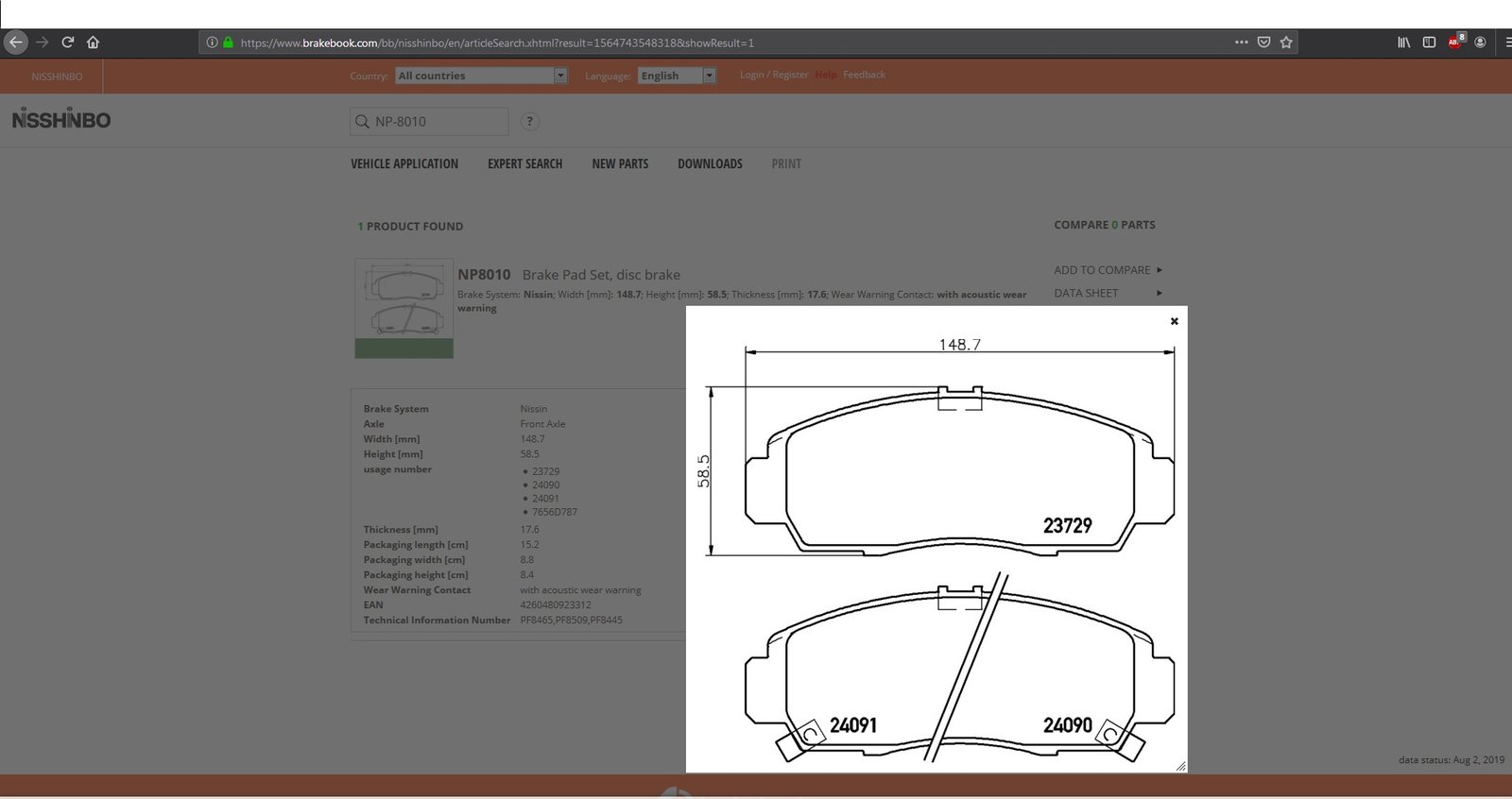1512x799 pixels.
Task: Click usage number 24091 in list
Action: pyautogui.click(x=545, y=499)
